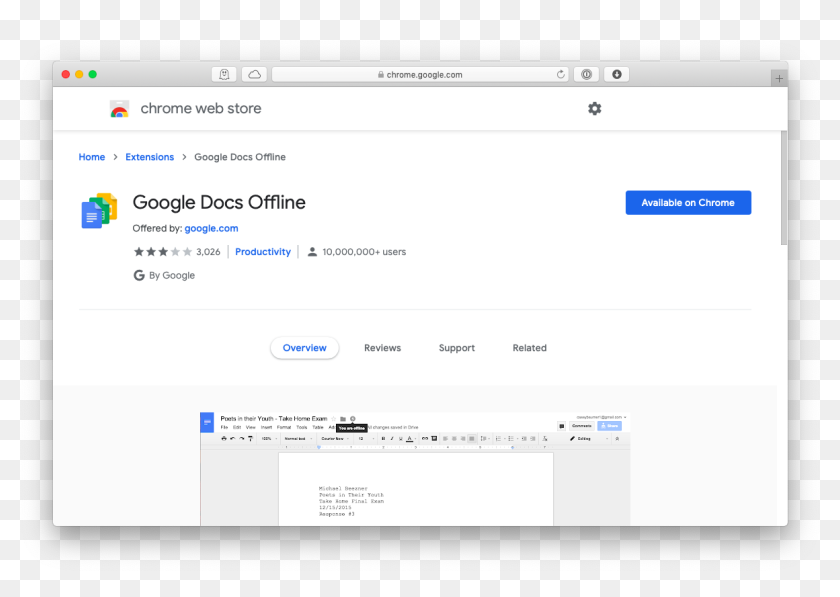The width and height of the screenshot is (840, 597).
Task: Click the 3,026 ratings count
Action: 208,252
